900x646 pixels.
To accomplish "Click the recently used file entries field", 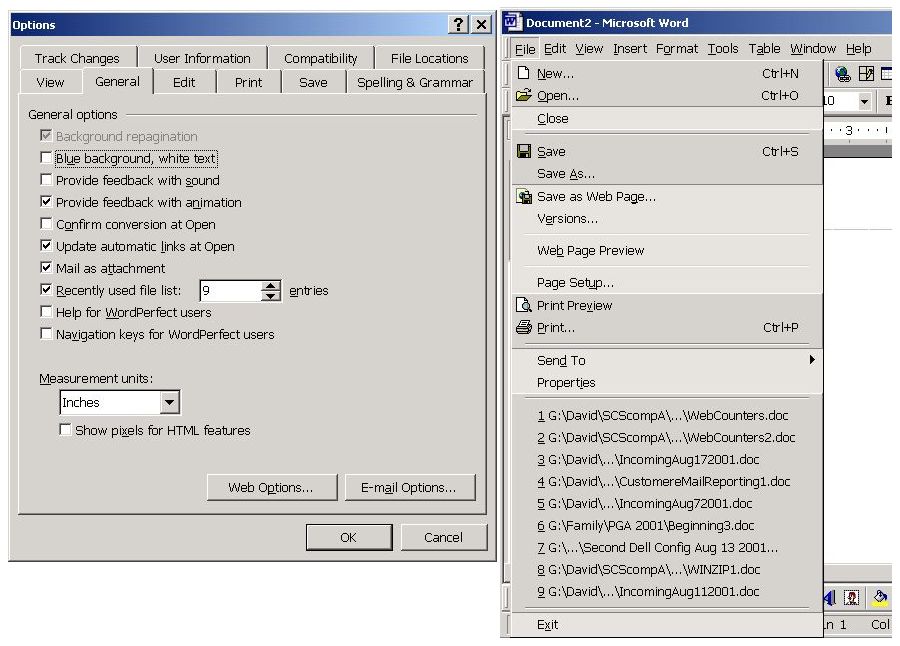I will 228,291.
